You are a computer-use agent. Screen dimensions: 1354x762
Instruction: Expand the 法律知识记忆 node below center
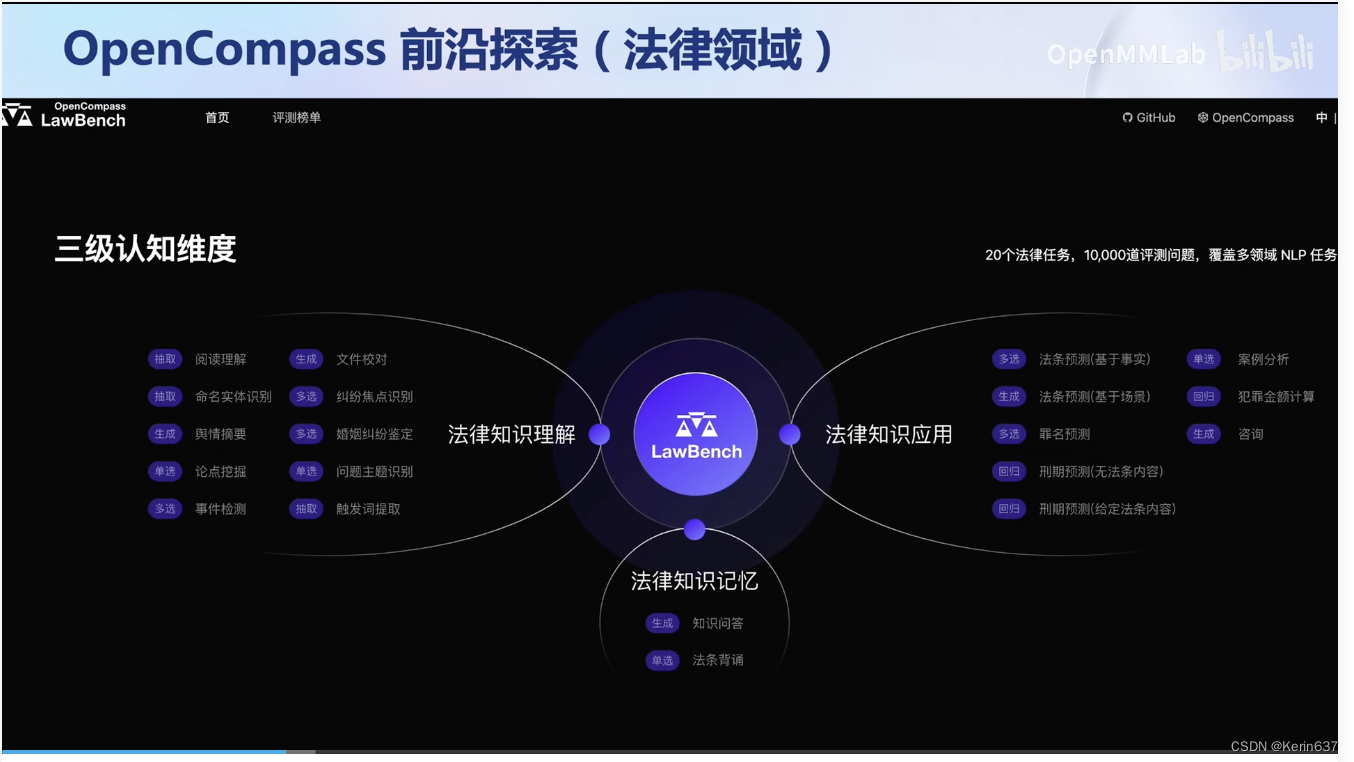coord(697,580)
